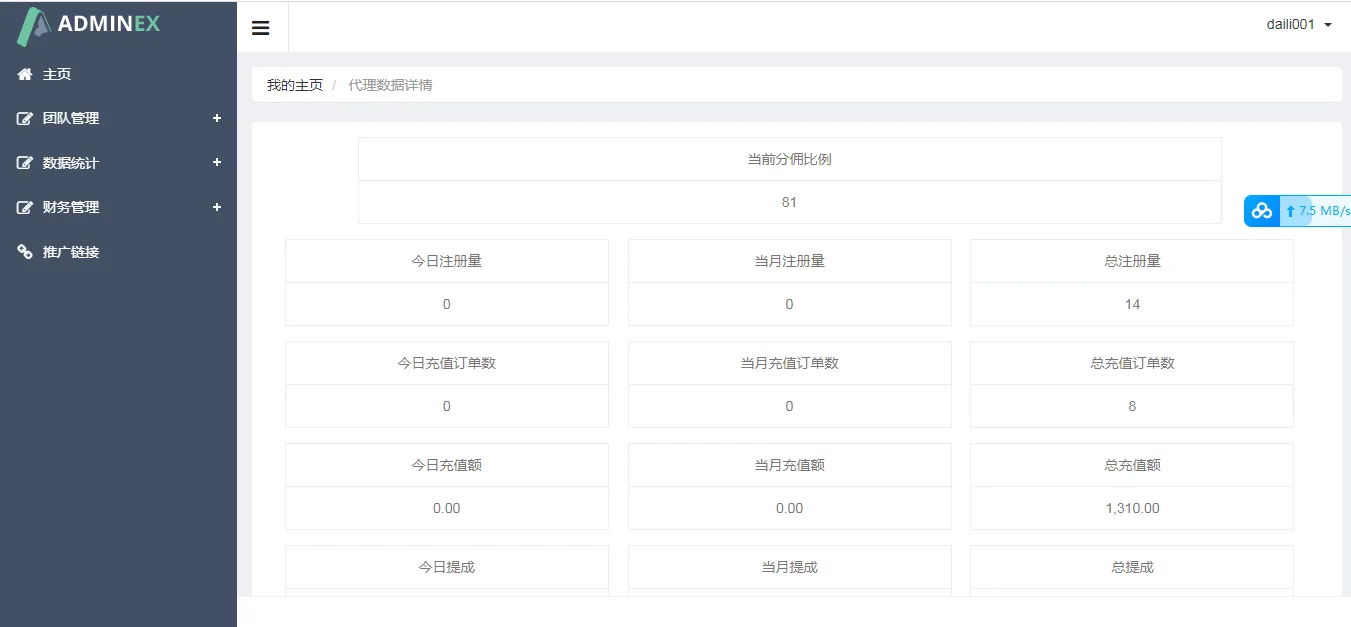Screen dimensions: 1351x627
Task: Click the 今日提成 header
Action: pyautogui.click(x=447, y=567)
